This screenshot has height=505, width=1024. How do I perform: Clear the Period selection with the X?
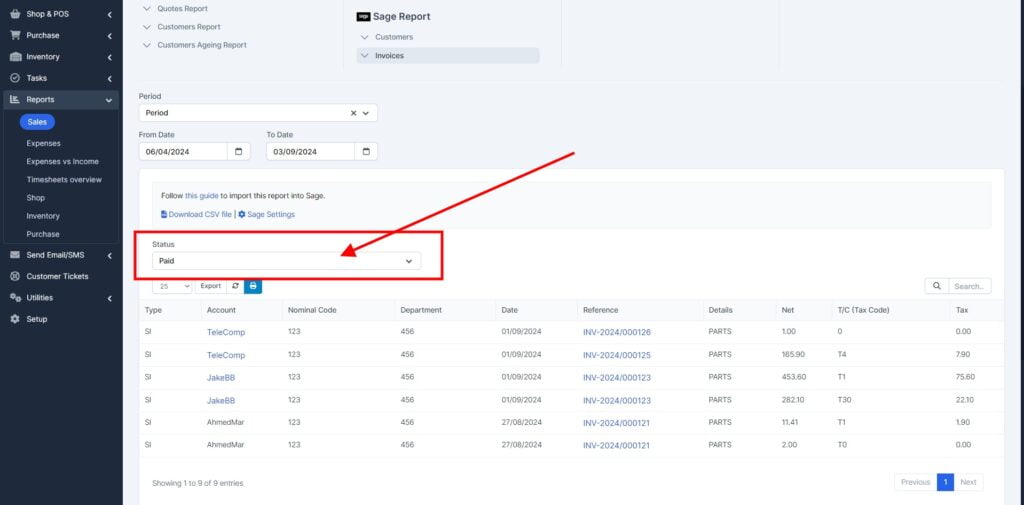(353, 113)
